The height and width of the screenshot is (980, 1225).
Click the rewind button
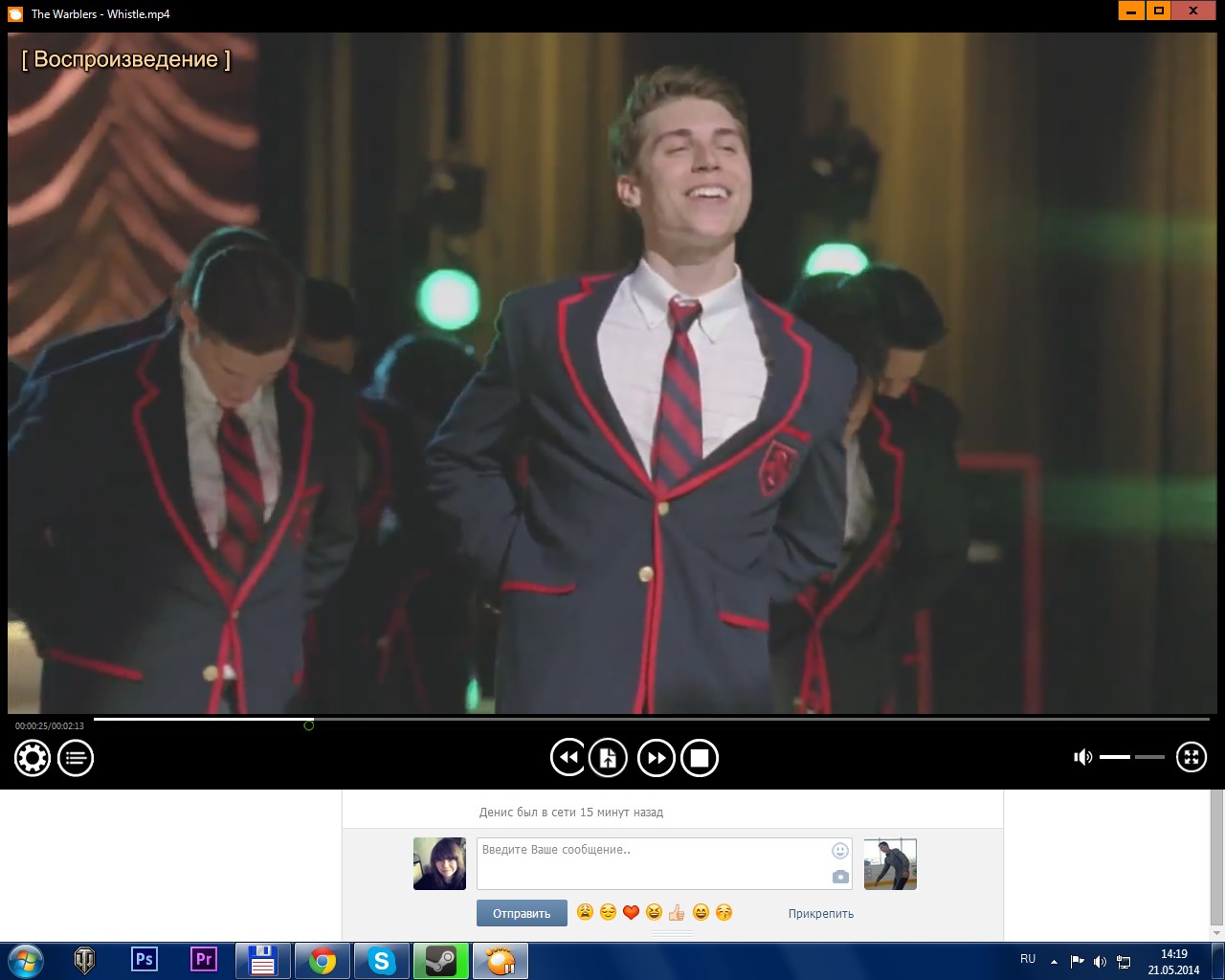[568, 758]
